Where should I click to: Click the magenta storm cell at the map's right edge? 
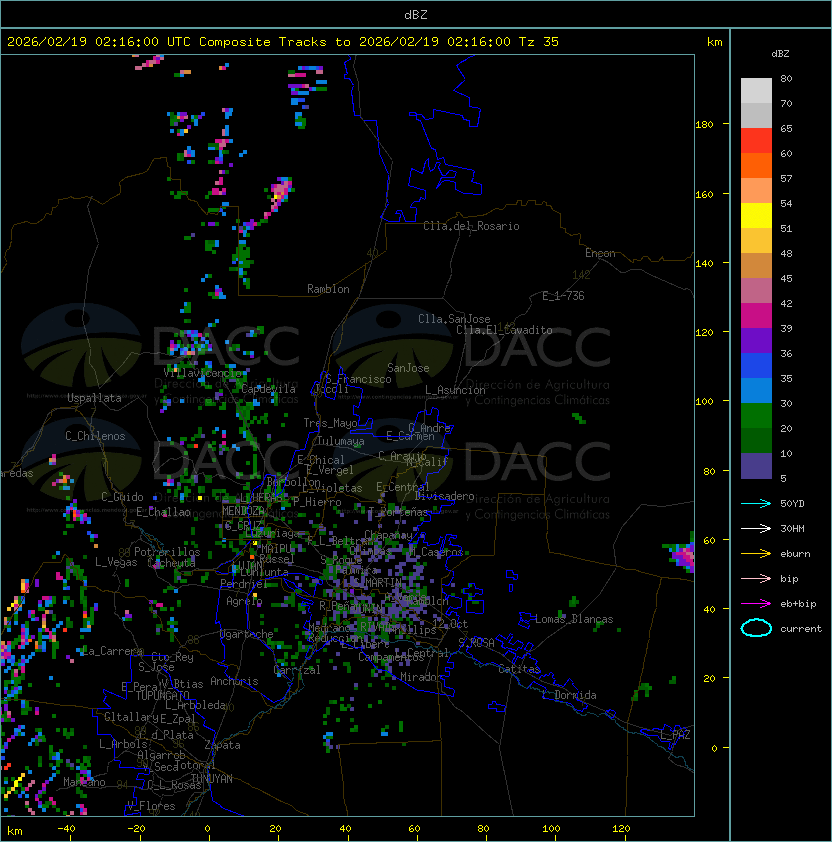tap(682, 553)
